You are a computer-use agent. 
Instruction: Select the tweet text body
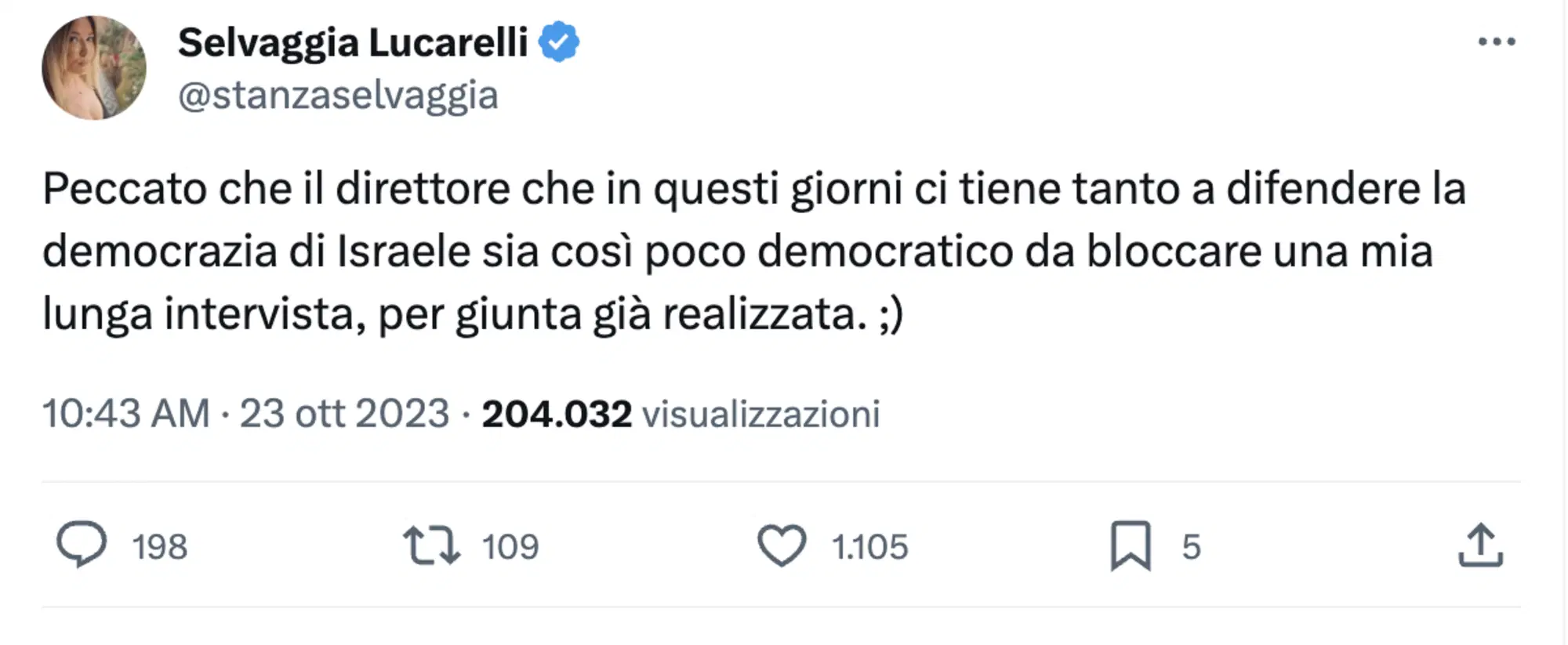(753, 251)
